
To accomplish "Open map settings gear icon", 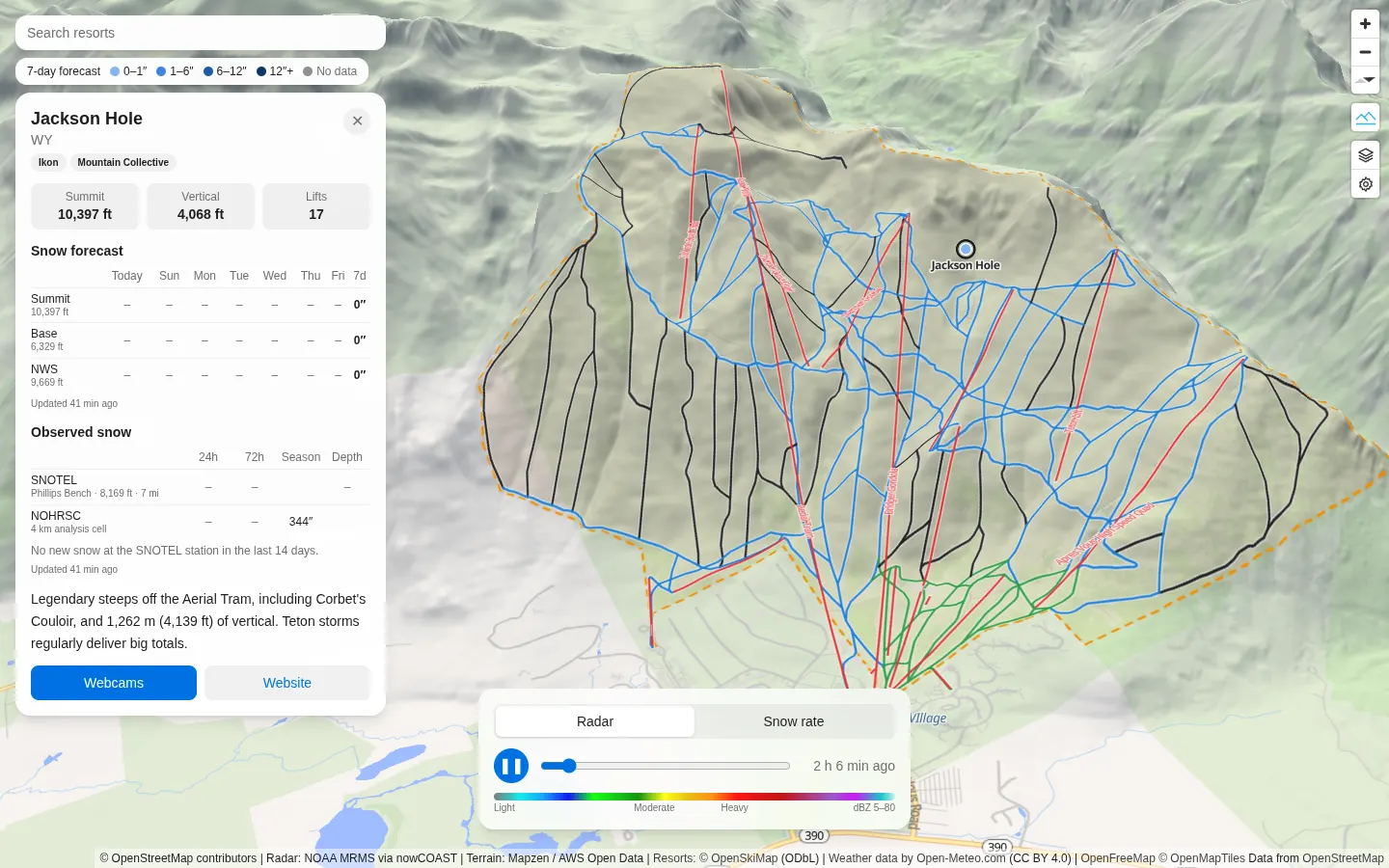I will coord(1365,184).
